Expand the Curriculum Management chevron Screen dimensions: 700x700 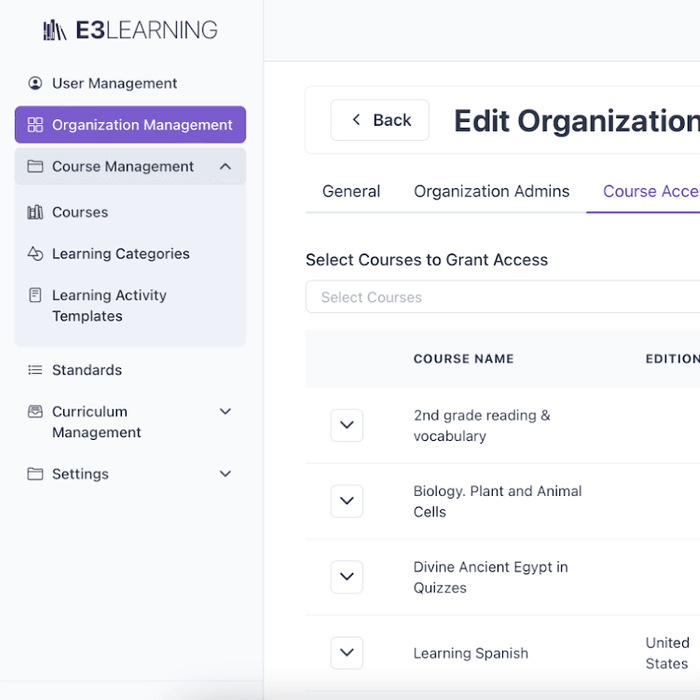tap(225, 411)
